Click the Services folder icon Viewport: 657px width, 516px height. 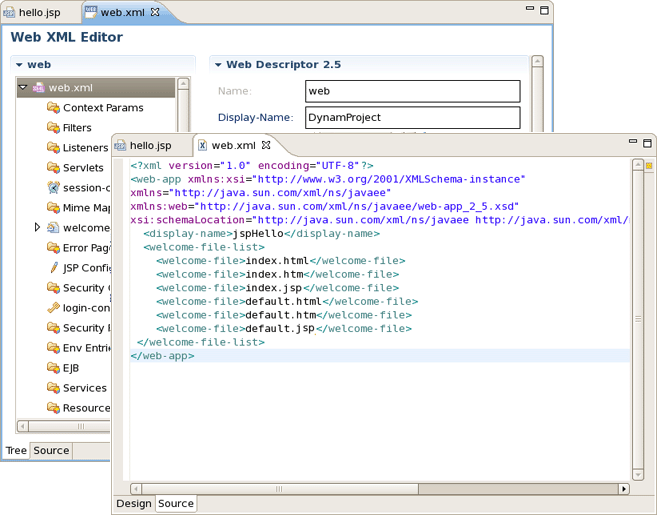click(53, 388)
